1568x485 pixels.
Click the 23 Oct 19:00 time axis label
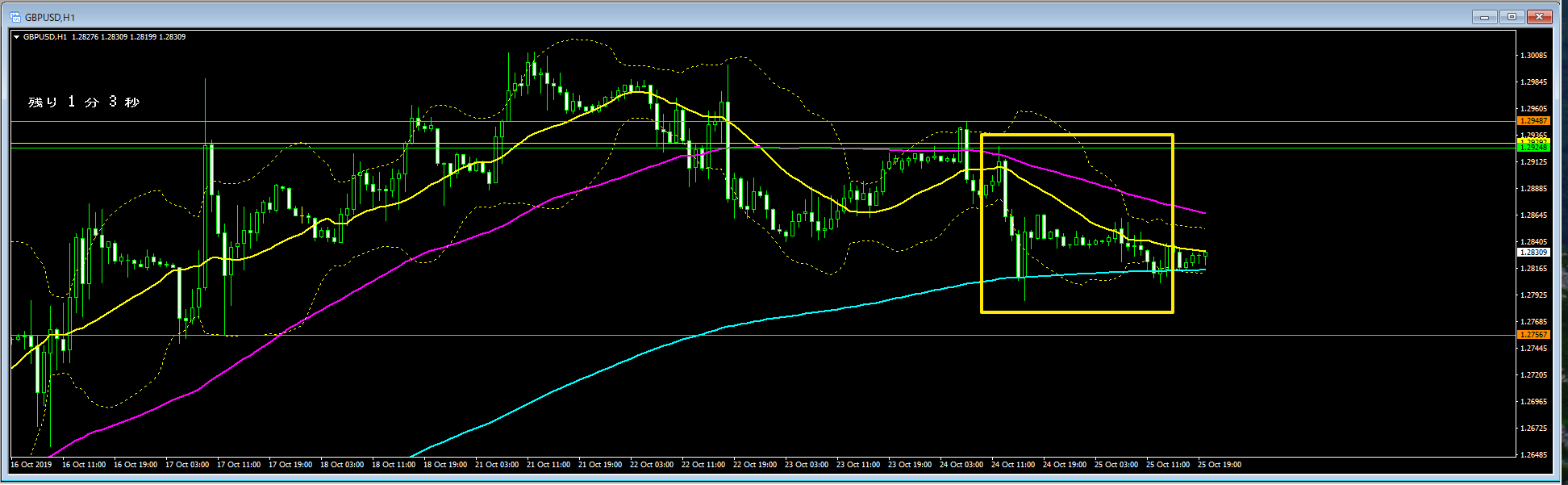point(910,465)
